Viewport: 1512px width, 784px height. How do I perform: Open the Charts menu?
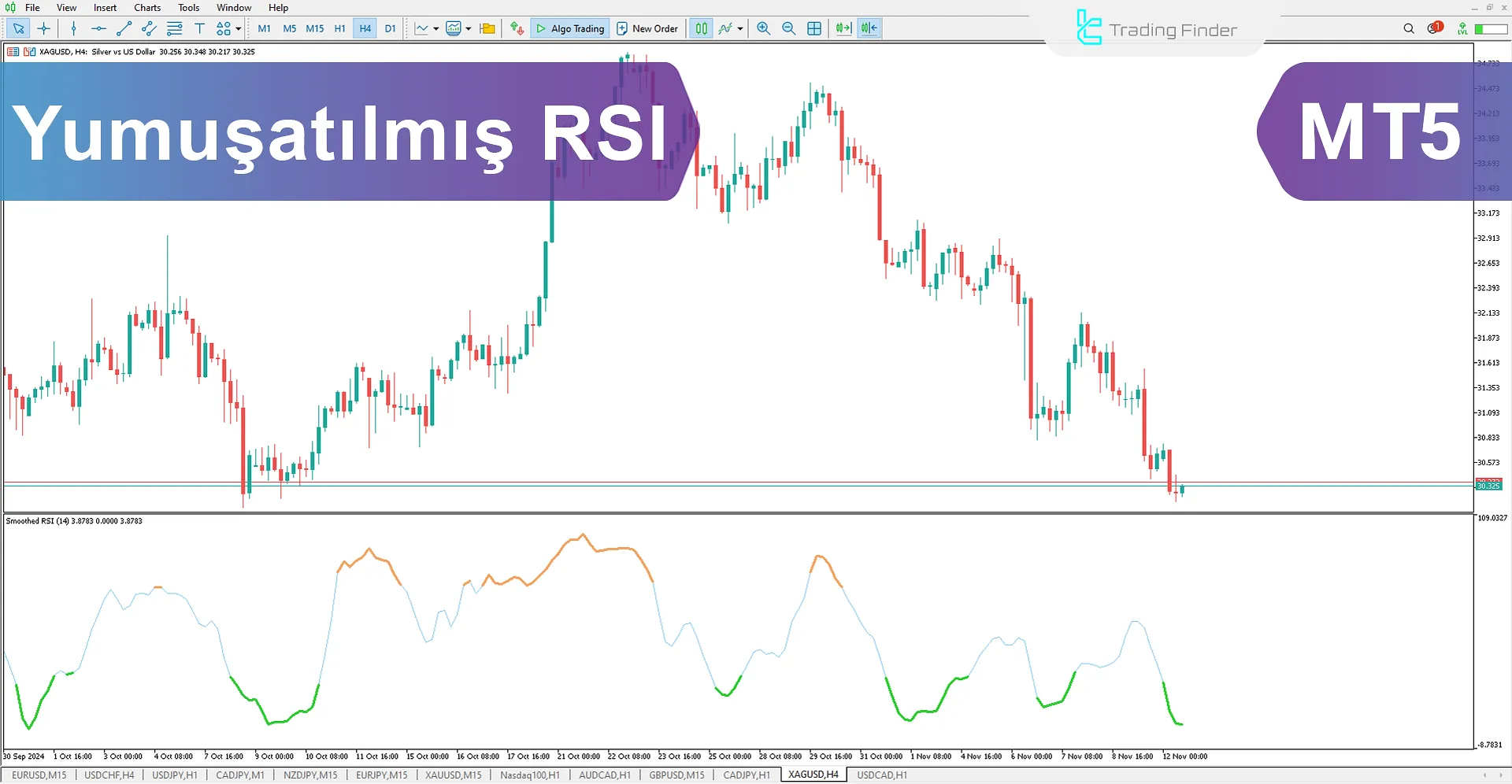[x=147, y=7]
